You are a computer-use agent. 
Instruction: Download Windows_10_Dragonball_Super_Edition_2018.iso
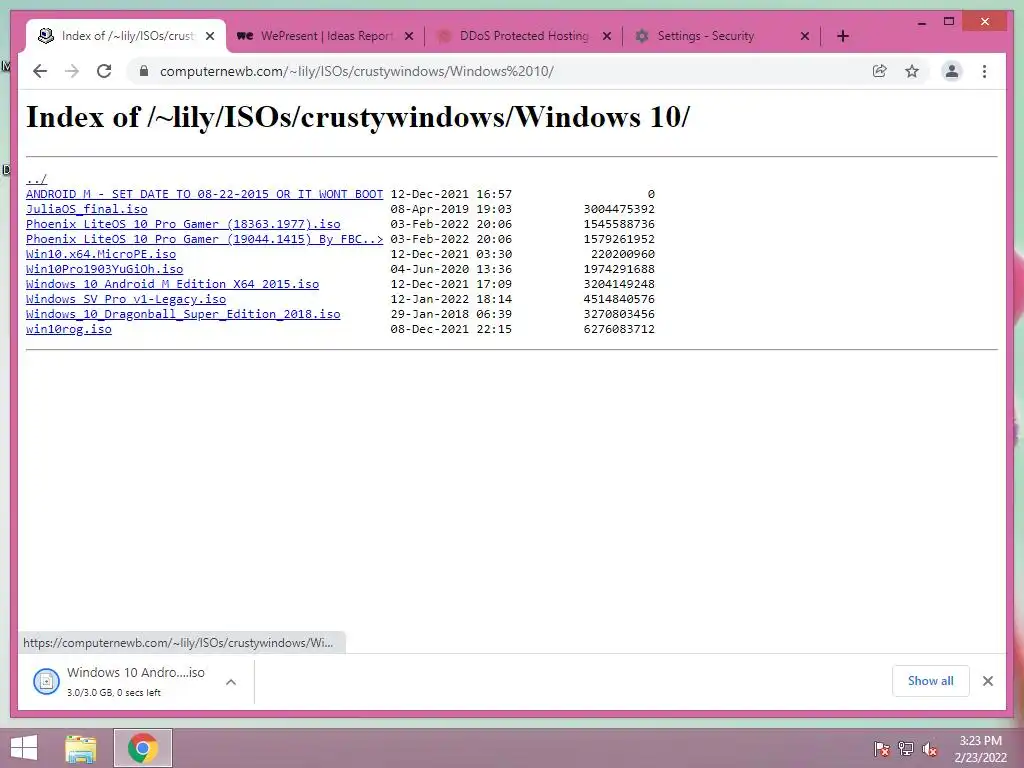[183, 314]
